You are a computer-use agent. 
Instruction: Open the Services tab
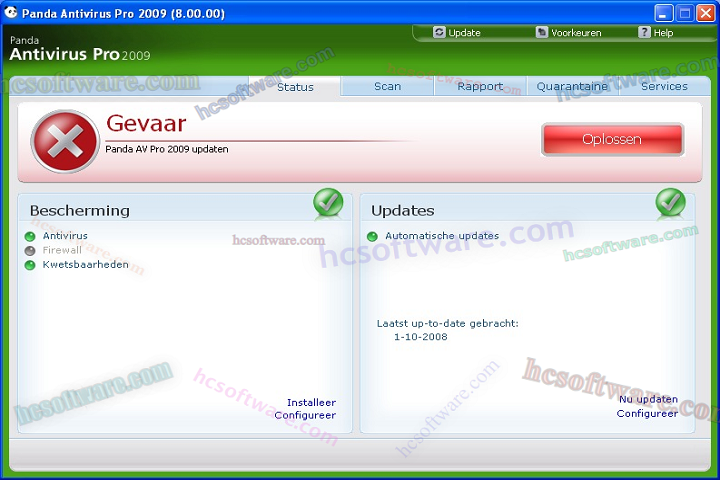click(x=664, y=86)
